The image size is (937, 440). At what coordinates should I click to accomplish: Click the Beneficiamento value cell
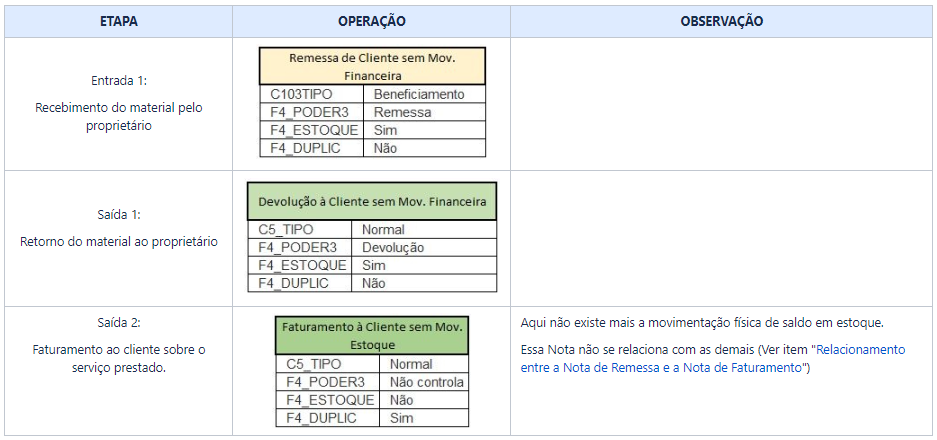point(424,94)
